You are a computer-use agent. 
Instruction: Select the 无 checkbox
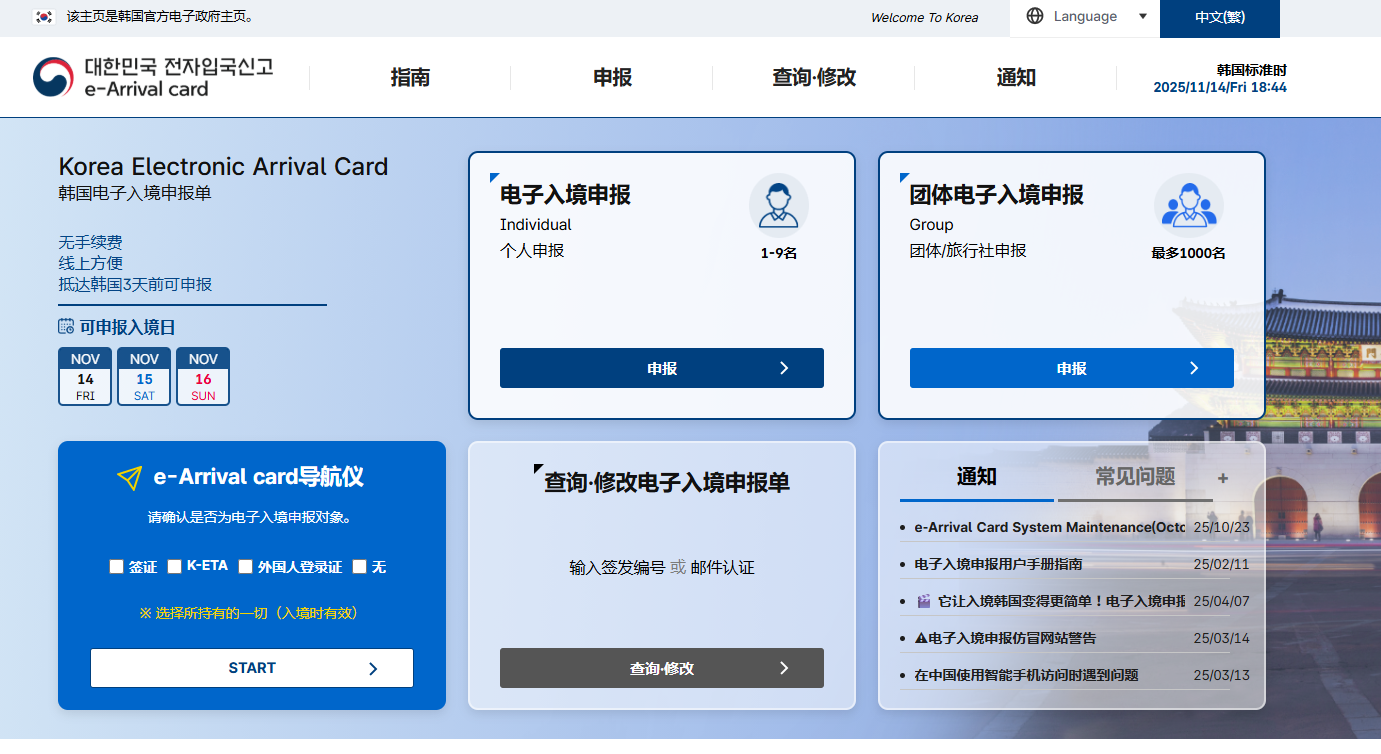point(359,567)
